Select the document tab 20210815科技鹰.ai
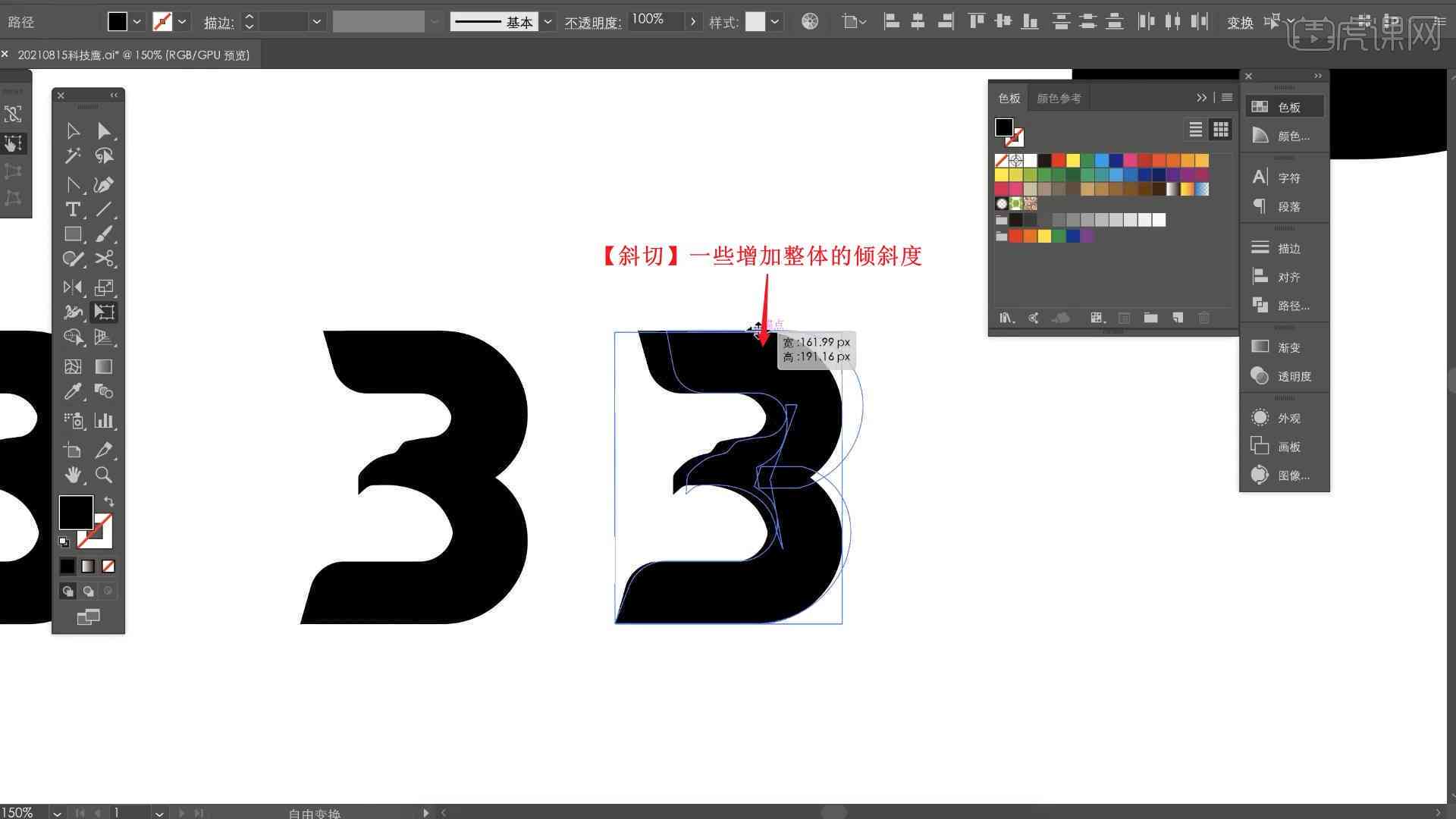The width and height of the screenshot is (1456, 819). [x=133, y=55]
